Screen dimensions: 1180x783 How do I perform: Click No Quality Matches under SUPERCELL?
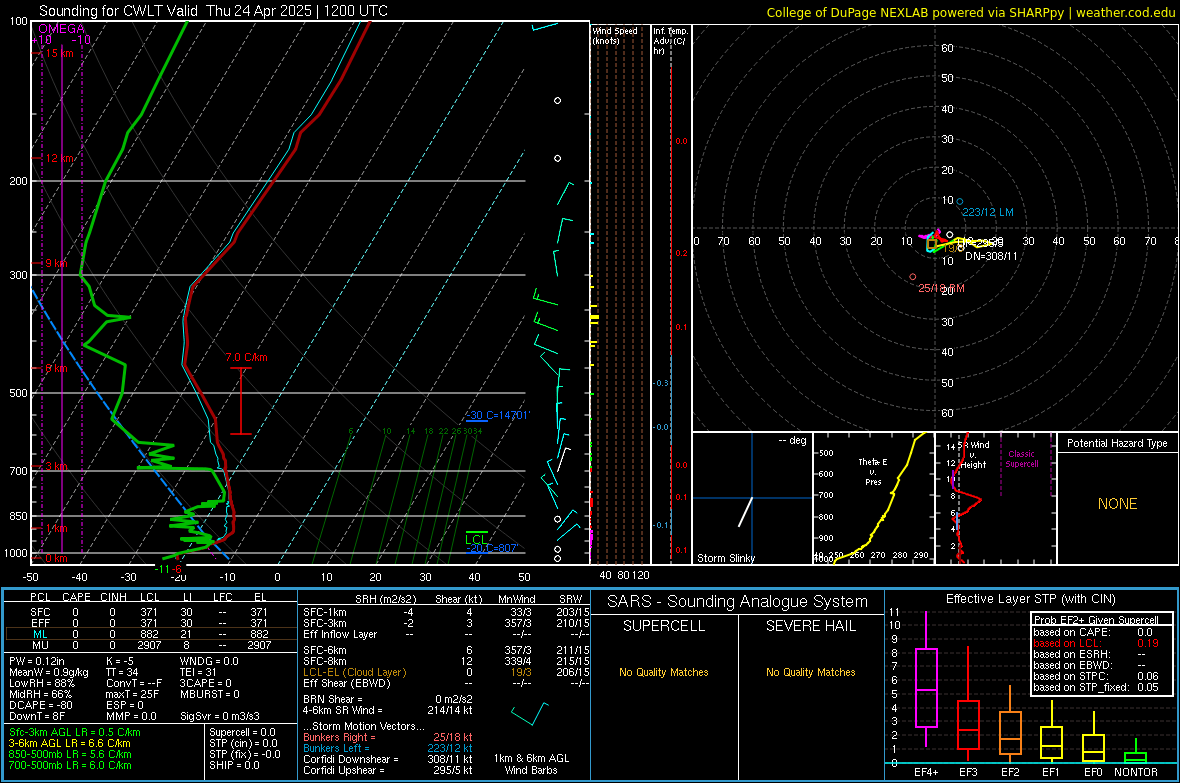[664, 672]
